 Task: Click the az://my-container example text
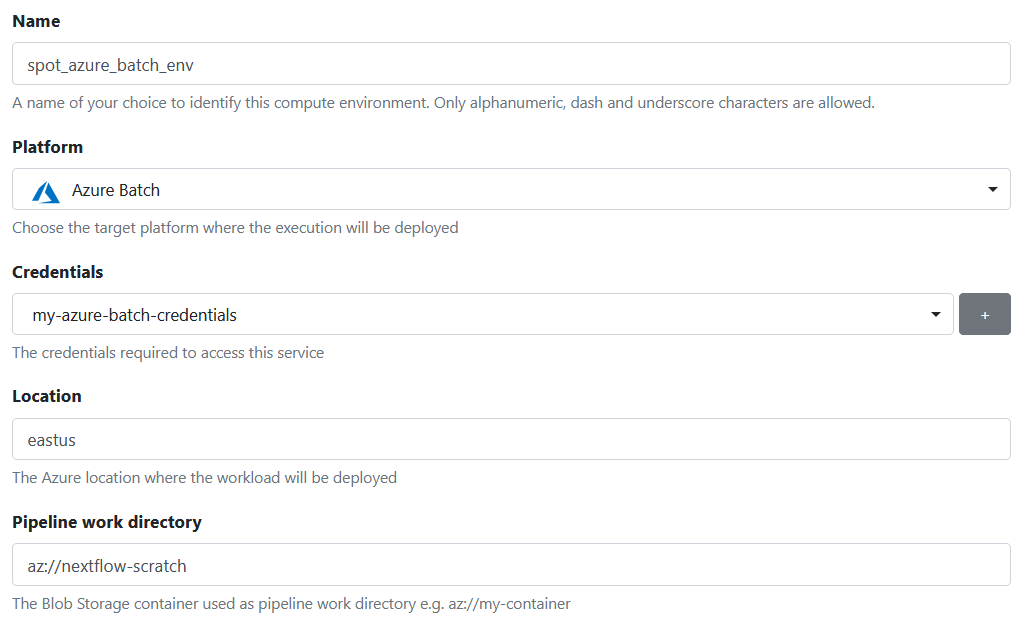pyautogui.click(x=509, y=604)
